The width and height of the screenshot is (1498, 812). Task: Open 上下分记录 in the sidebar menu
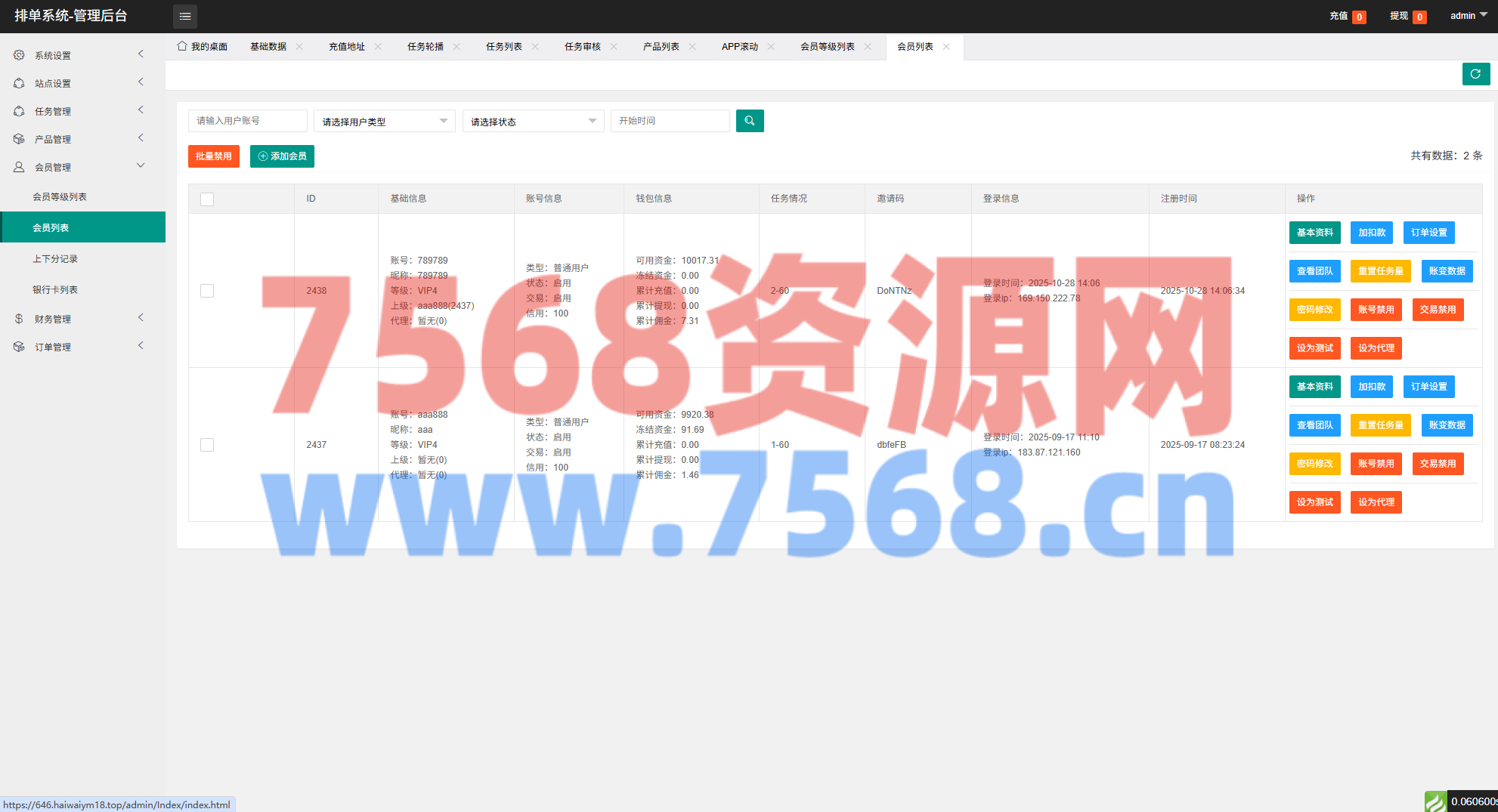point(55,259)
